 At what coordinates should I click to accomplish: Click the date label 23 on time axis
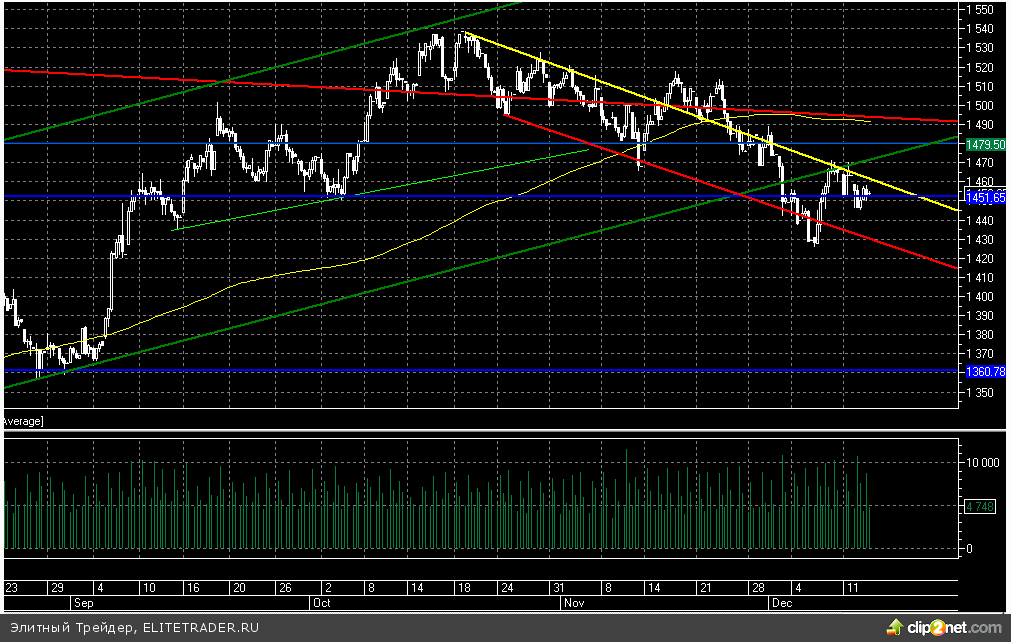[x=13, y=588]
